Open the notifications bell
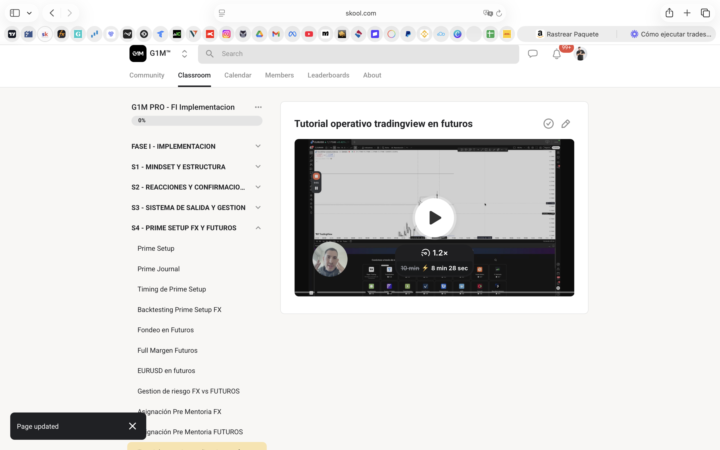Viewport: 720px width, 450px height. tap(557, 54)
